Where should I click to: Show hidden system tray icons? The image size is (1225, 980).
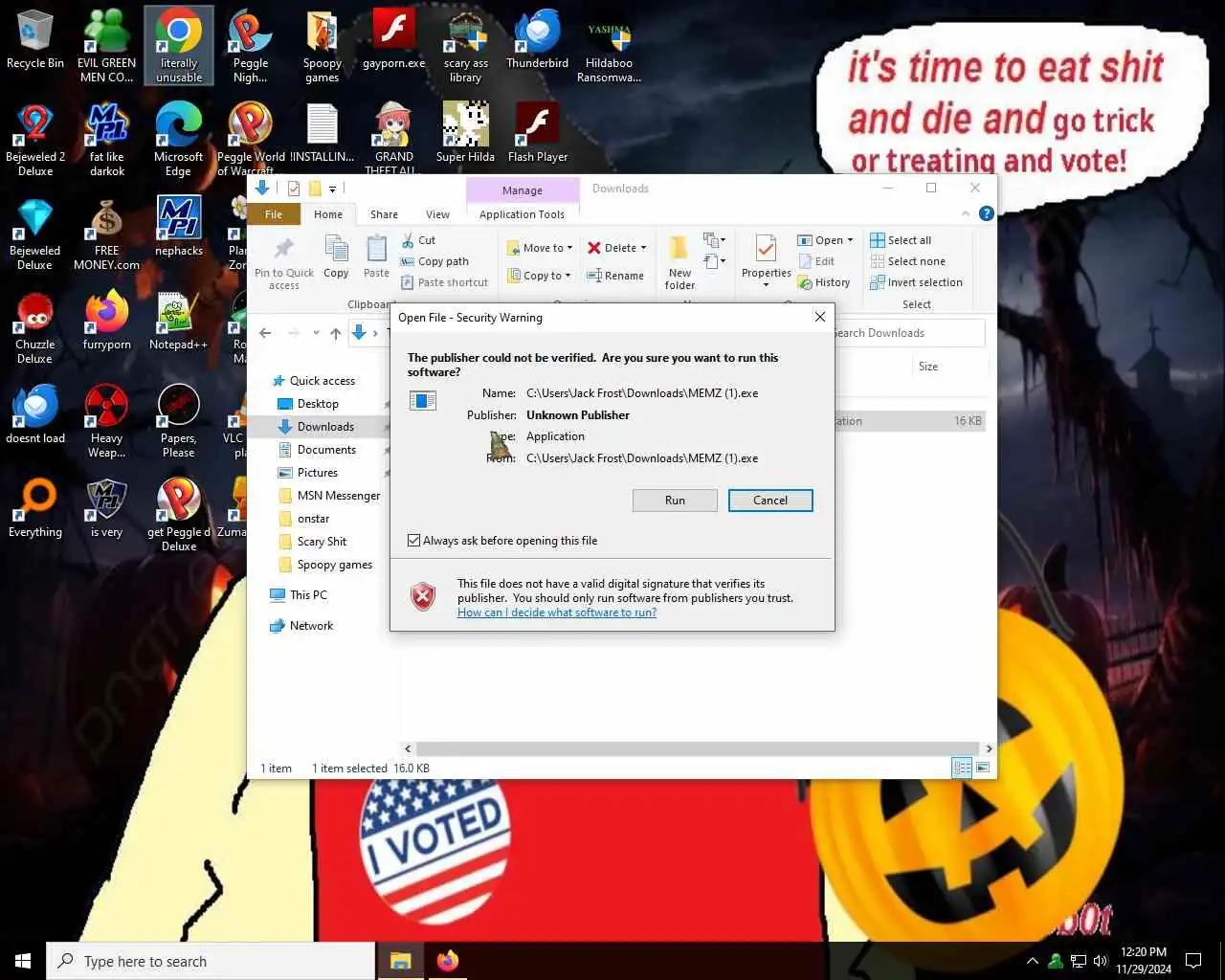click(1033, 961)
